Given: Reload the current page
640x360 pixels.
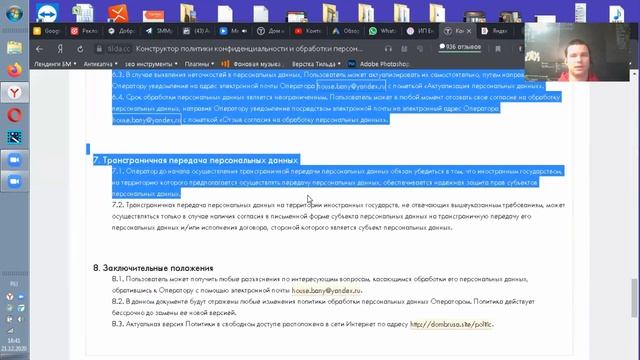Looking at the screenshot, I should pyautogui.click(x=80, y=49).
